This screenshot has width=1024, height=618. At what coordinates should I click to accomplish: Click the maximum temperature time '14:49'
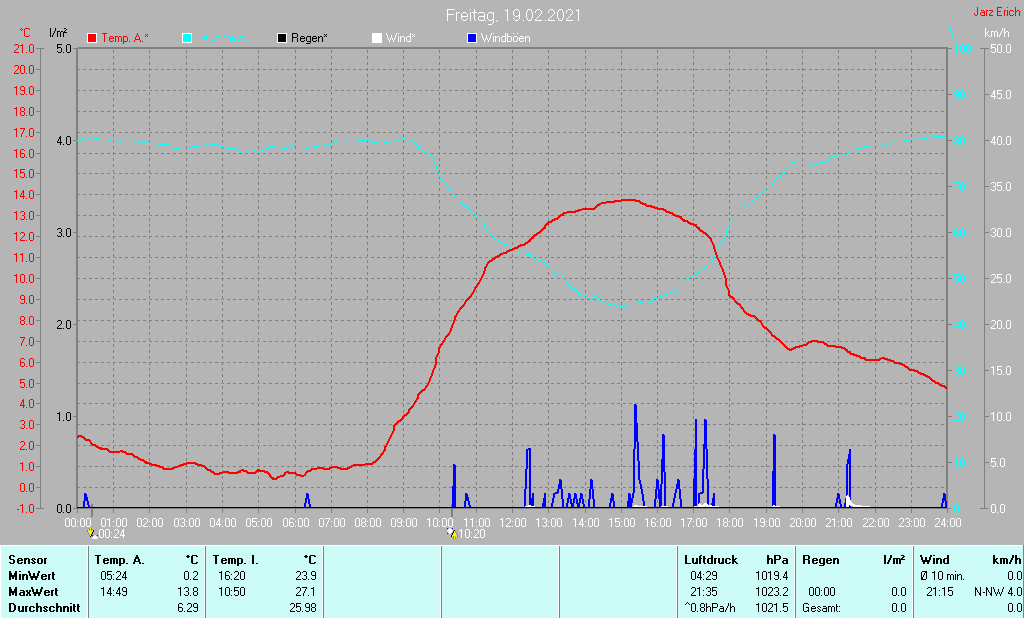point(114,592)
